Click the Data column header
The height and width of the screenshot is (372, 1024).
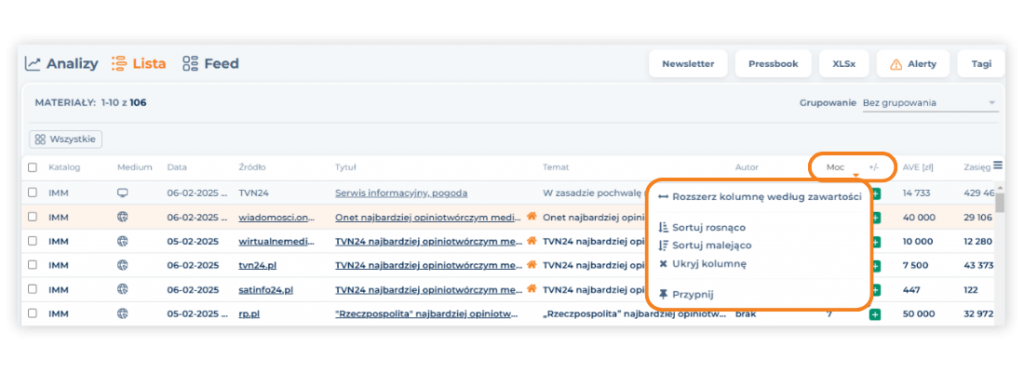pyautogui.click(x=177, y=168)
